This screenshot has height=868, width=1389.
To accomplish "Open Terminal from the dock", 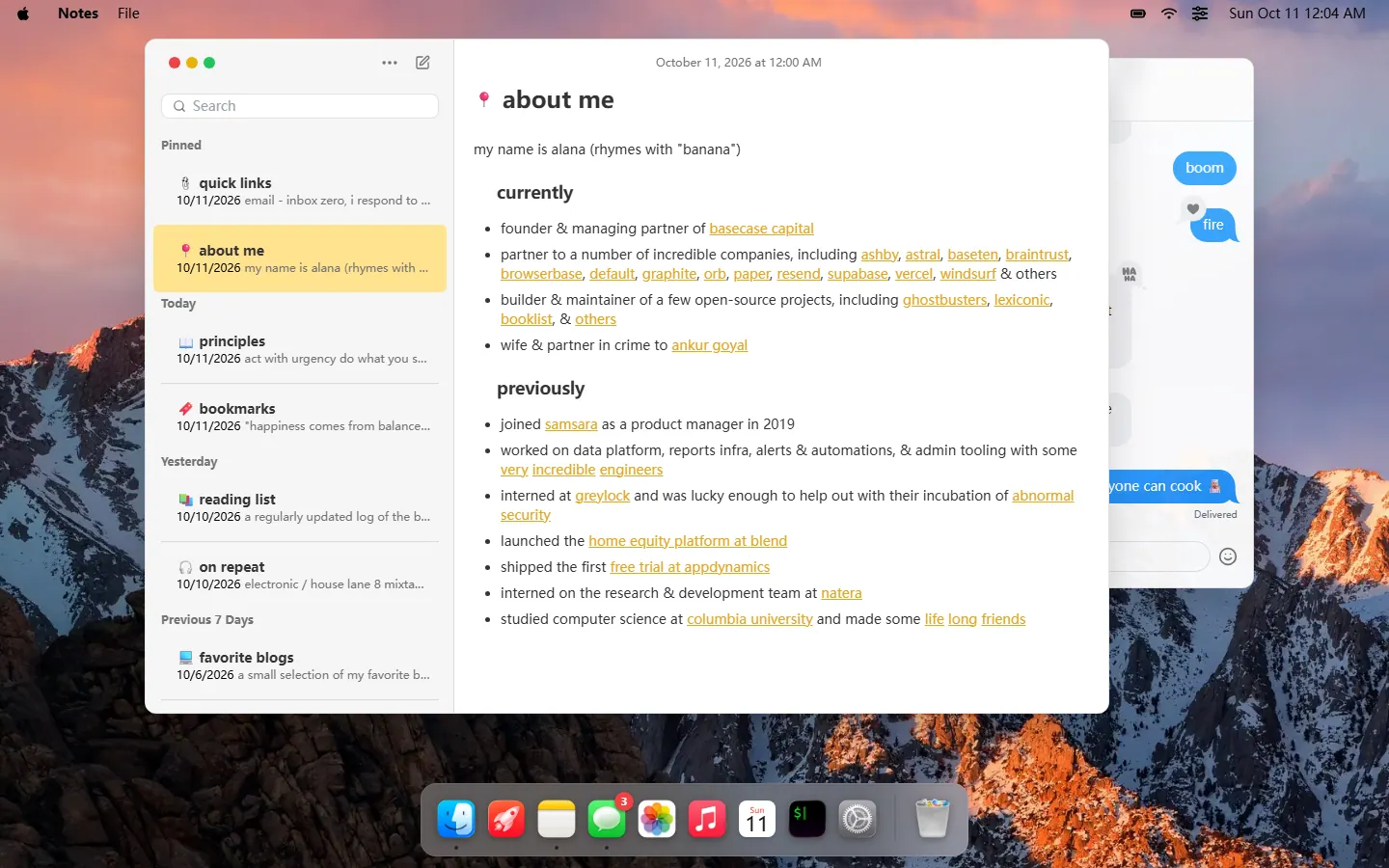I will pyautogui.click(x=807, y=820).
